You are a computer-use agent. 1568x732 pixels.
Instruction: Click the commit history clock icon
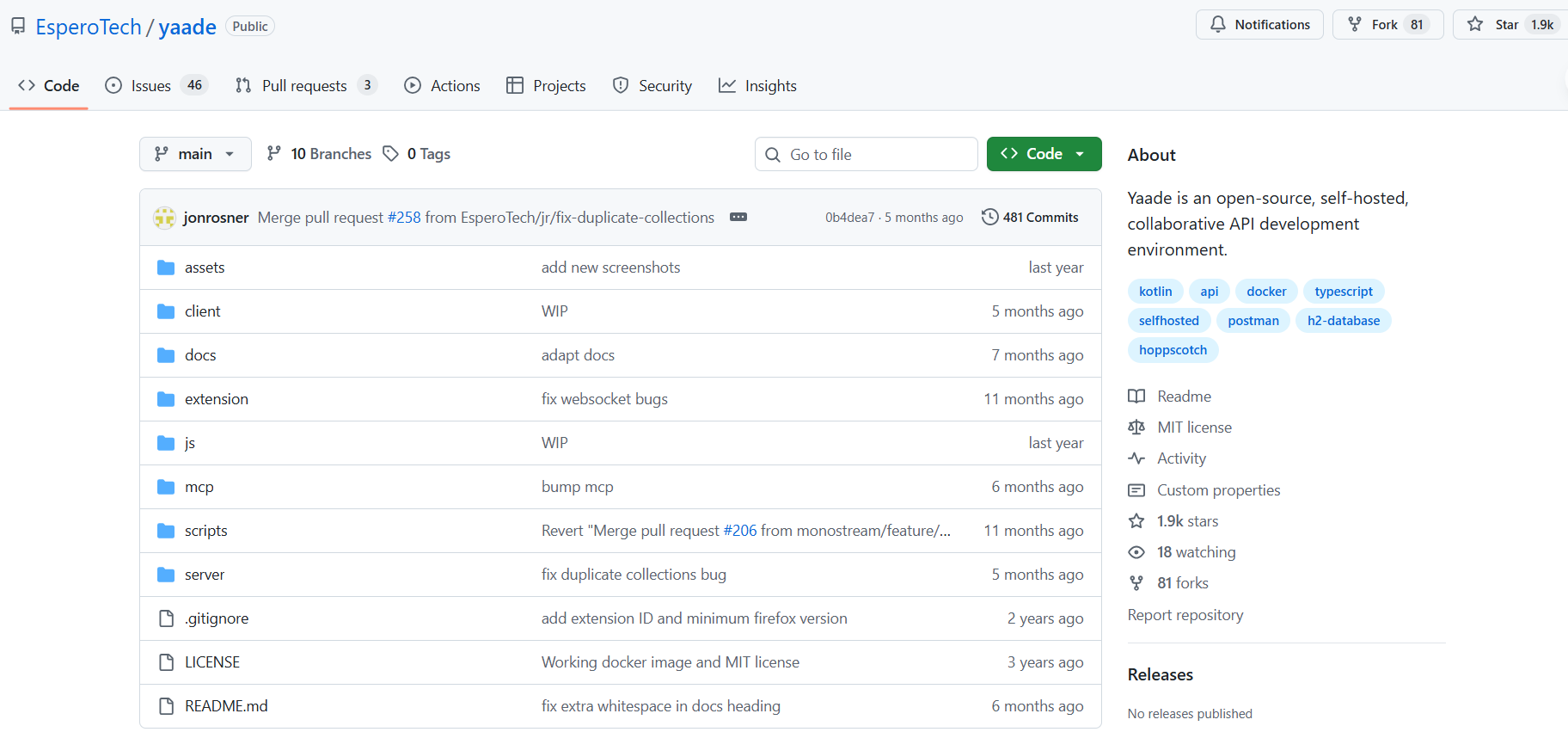pyautogui.click(x=989, y=217)
